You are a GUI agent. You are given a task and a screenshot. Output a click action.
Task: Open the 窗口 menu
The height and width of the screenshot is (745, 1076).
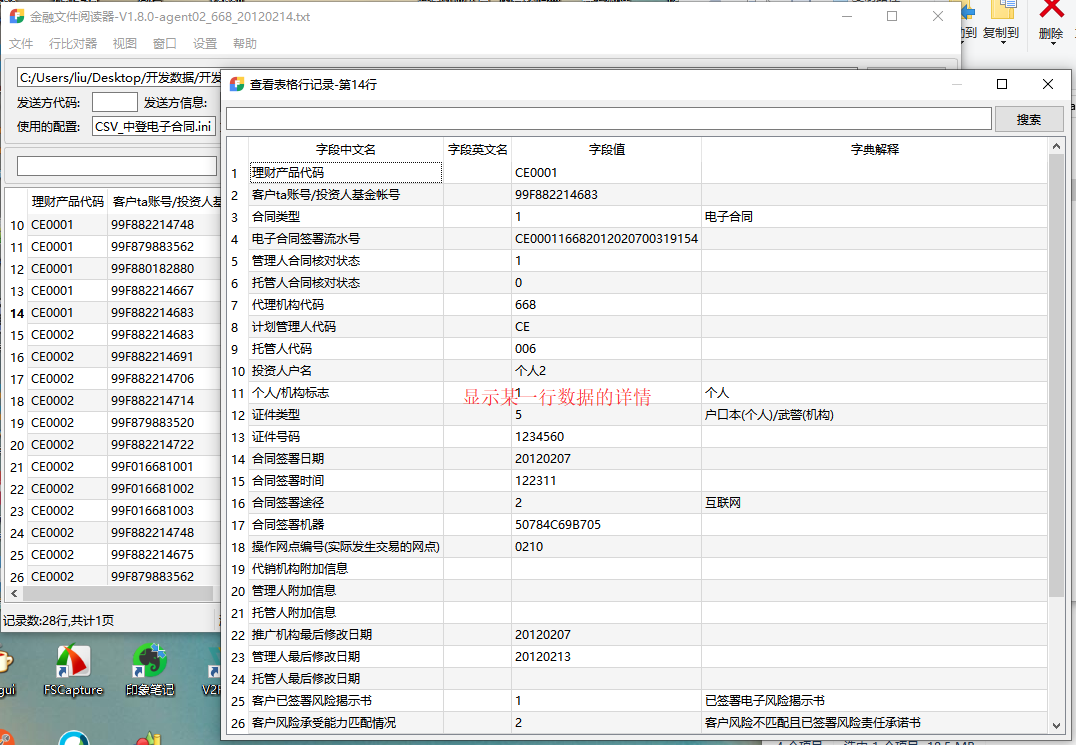[x=165, y=43]
